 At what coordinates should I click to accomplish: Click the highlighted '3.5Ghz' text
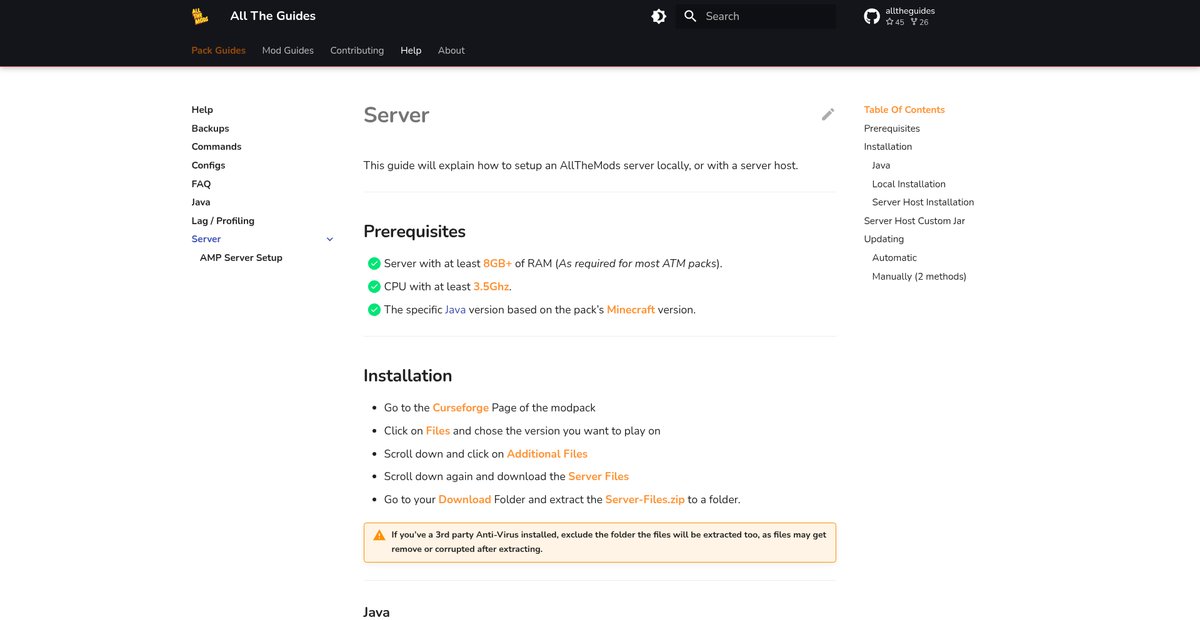[x=492, y=287]
